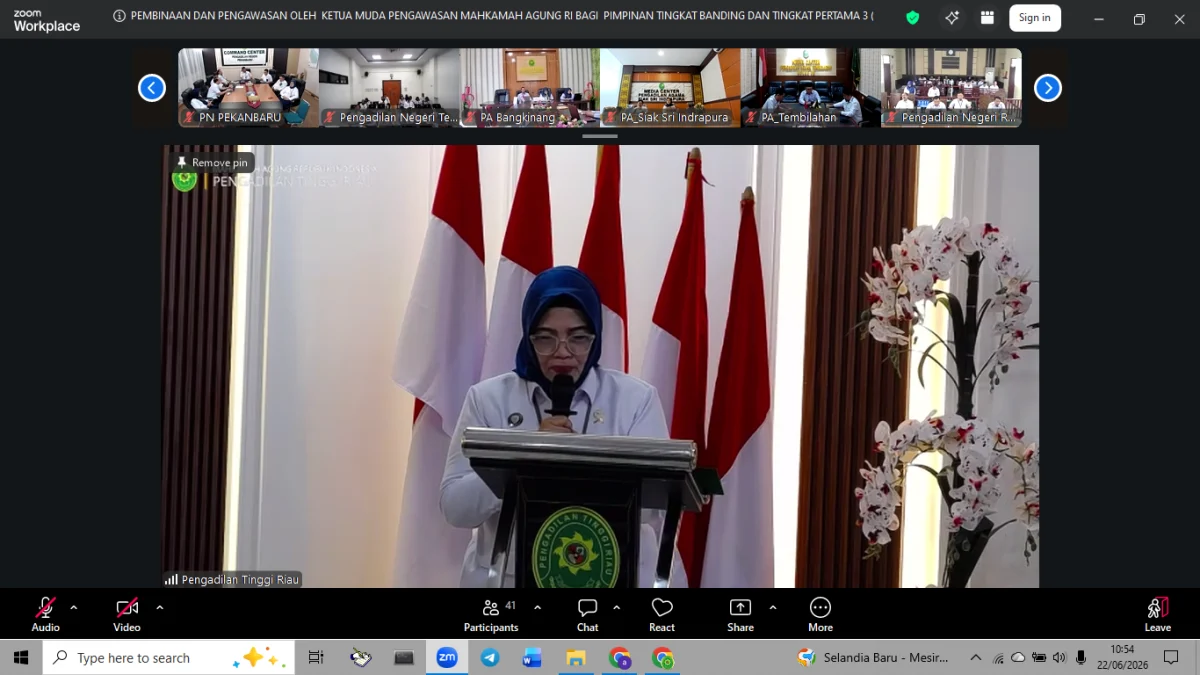Select the PA Bangkinang video thumbnail
This screenshot has width=1200, height=675.
(530, 88)
